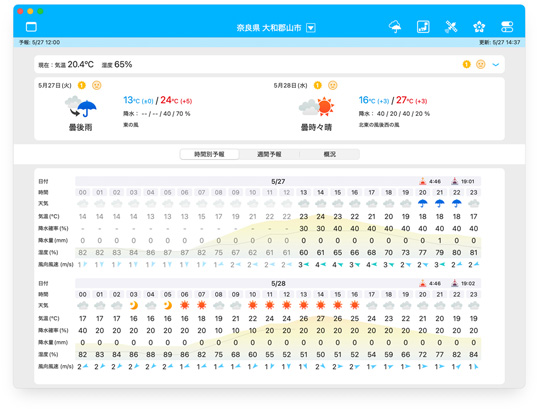Click the 5/28 sun icon at hour 14
Screen dimensions: 538x410
coord(320,305)
